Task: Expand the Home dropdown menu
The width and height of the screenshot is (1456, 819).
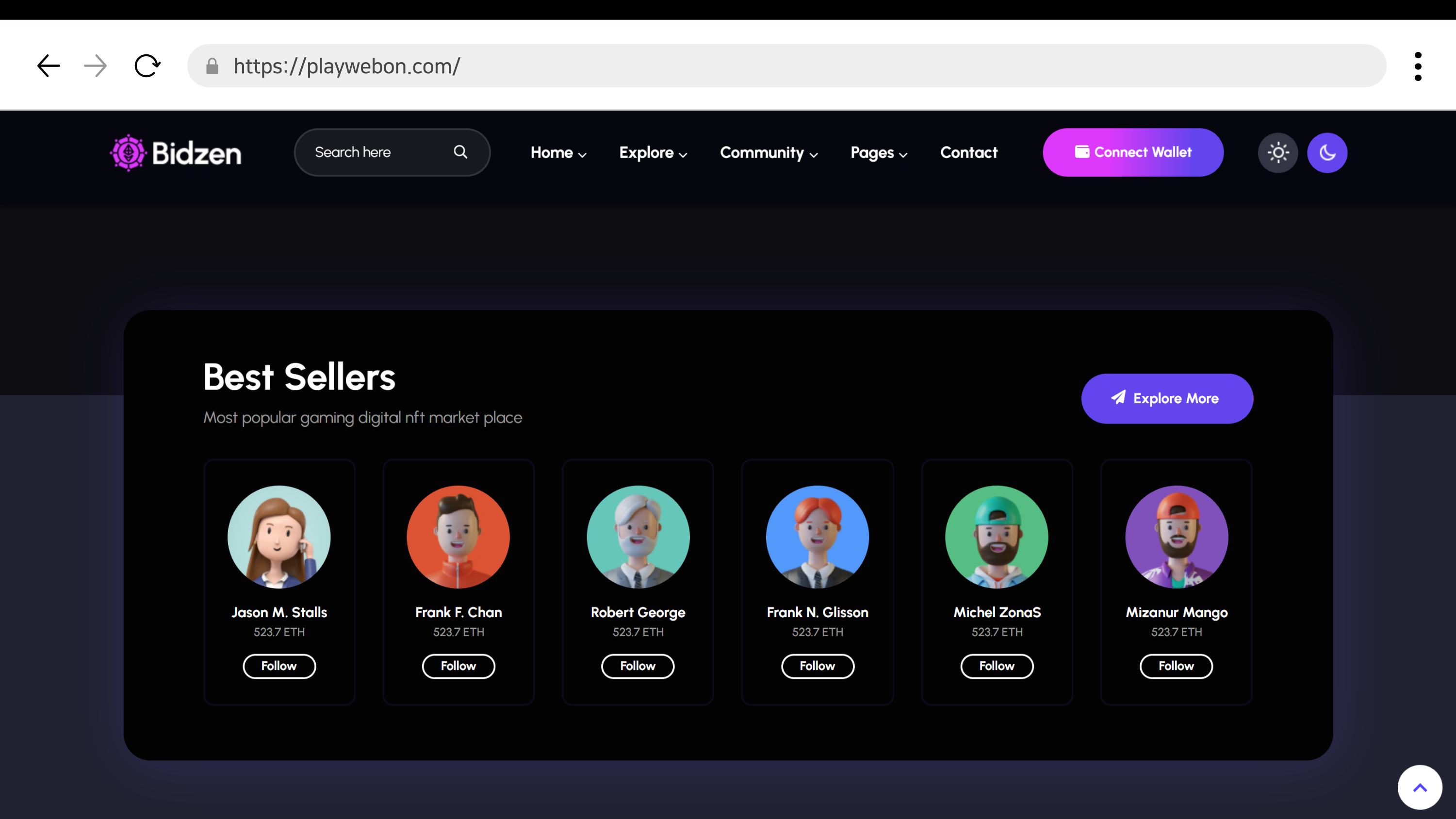Action: [558, 153]
